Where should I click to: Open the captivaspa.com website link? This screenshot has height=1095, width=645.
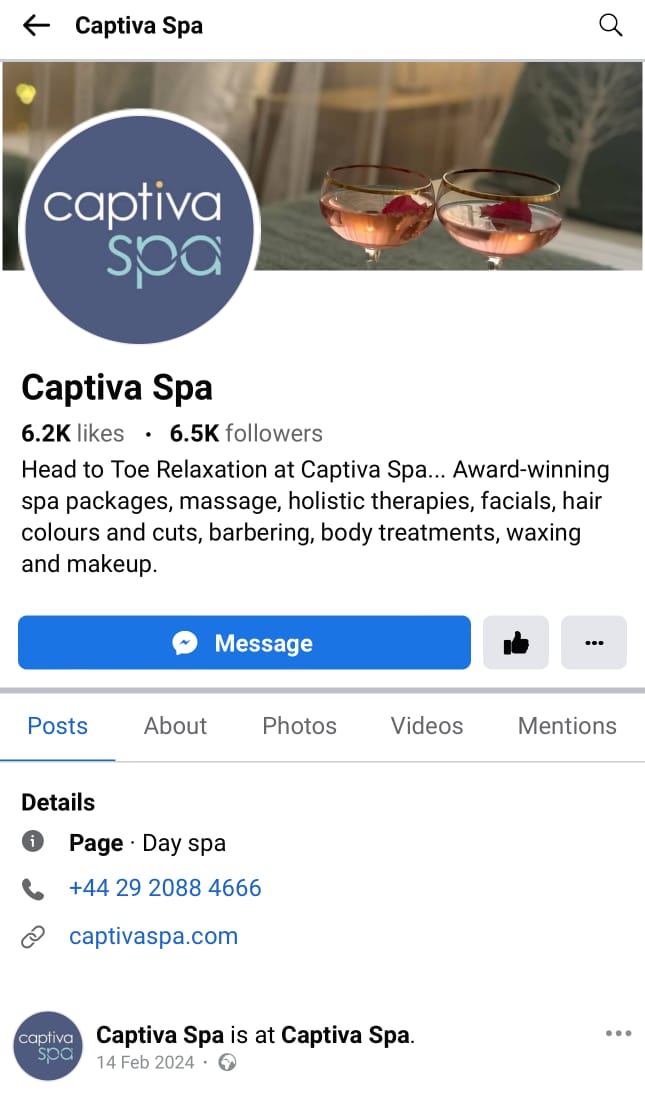pos(154,936)
